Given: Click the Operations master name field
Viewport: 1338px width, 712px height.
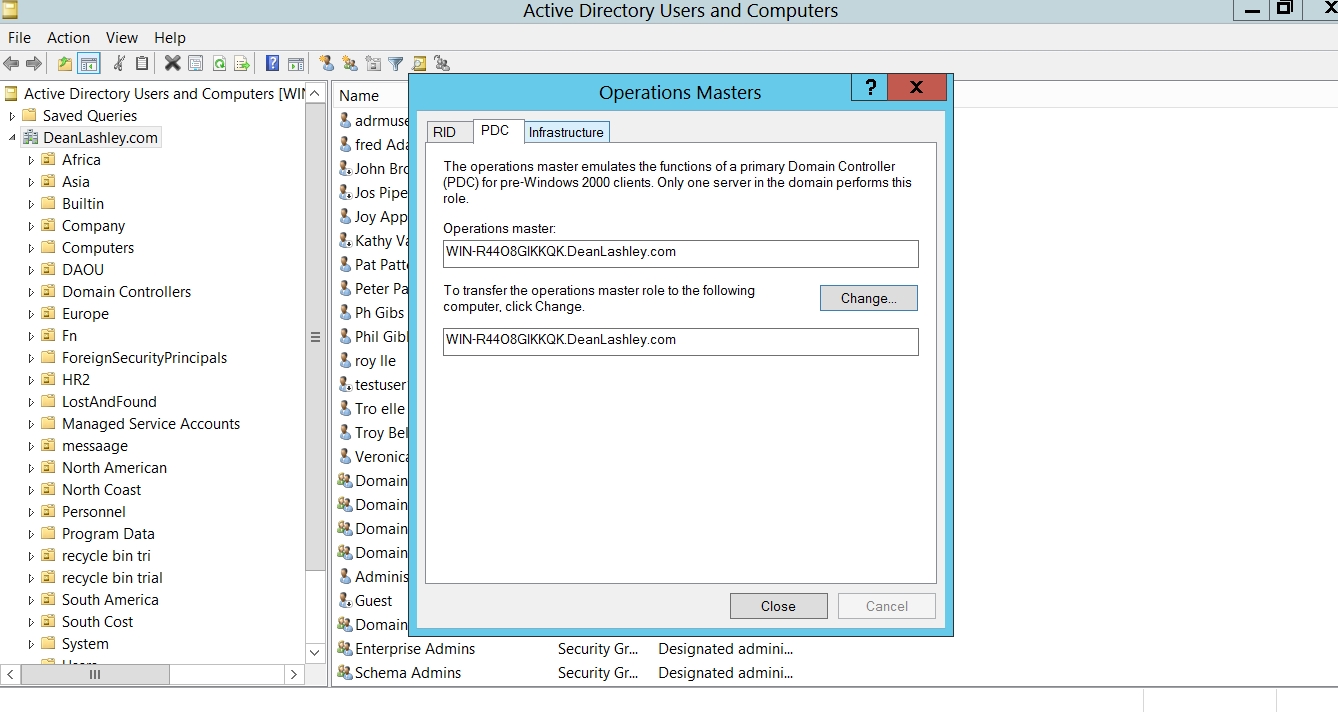Looking at the screenshot, I should click(680, 253).
